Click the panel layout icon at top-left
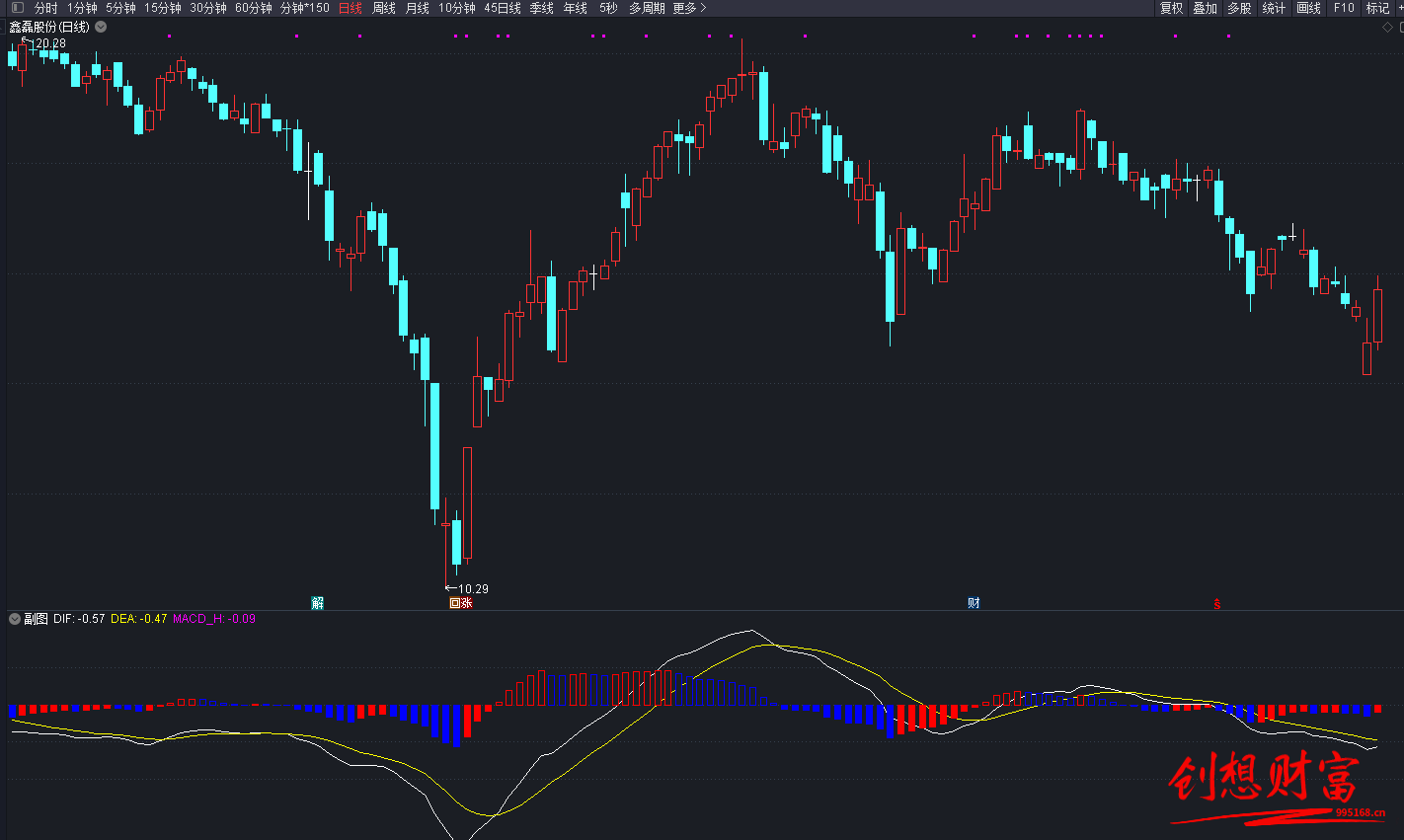Viewport: 1404px width, 840px height. 17,8
